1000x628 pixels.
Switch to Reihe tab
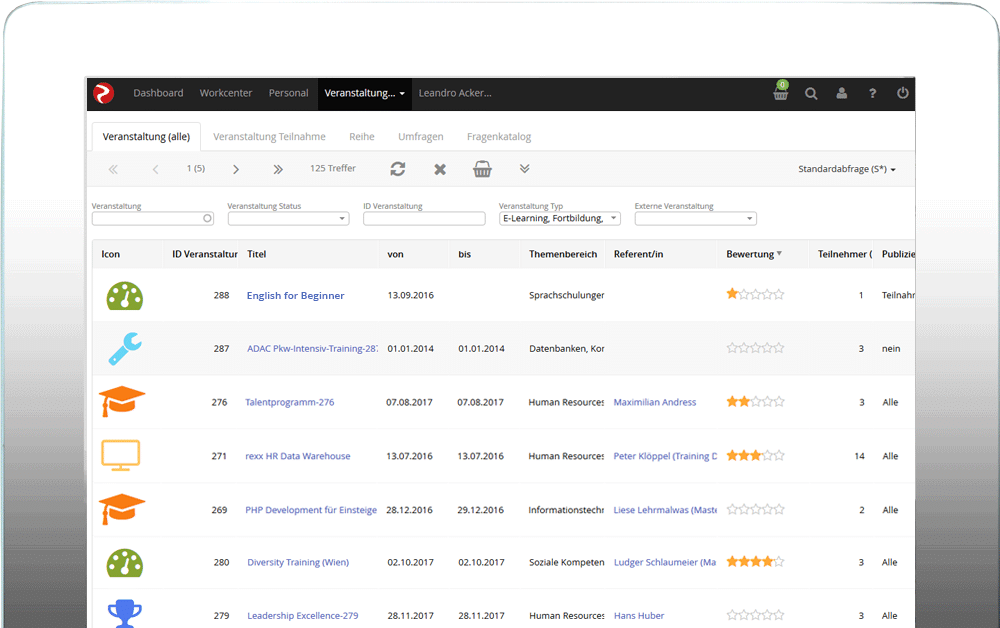coord(362,136)
